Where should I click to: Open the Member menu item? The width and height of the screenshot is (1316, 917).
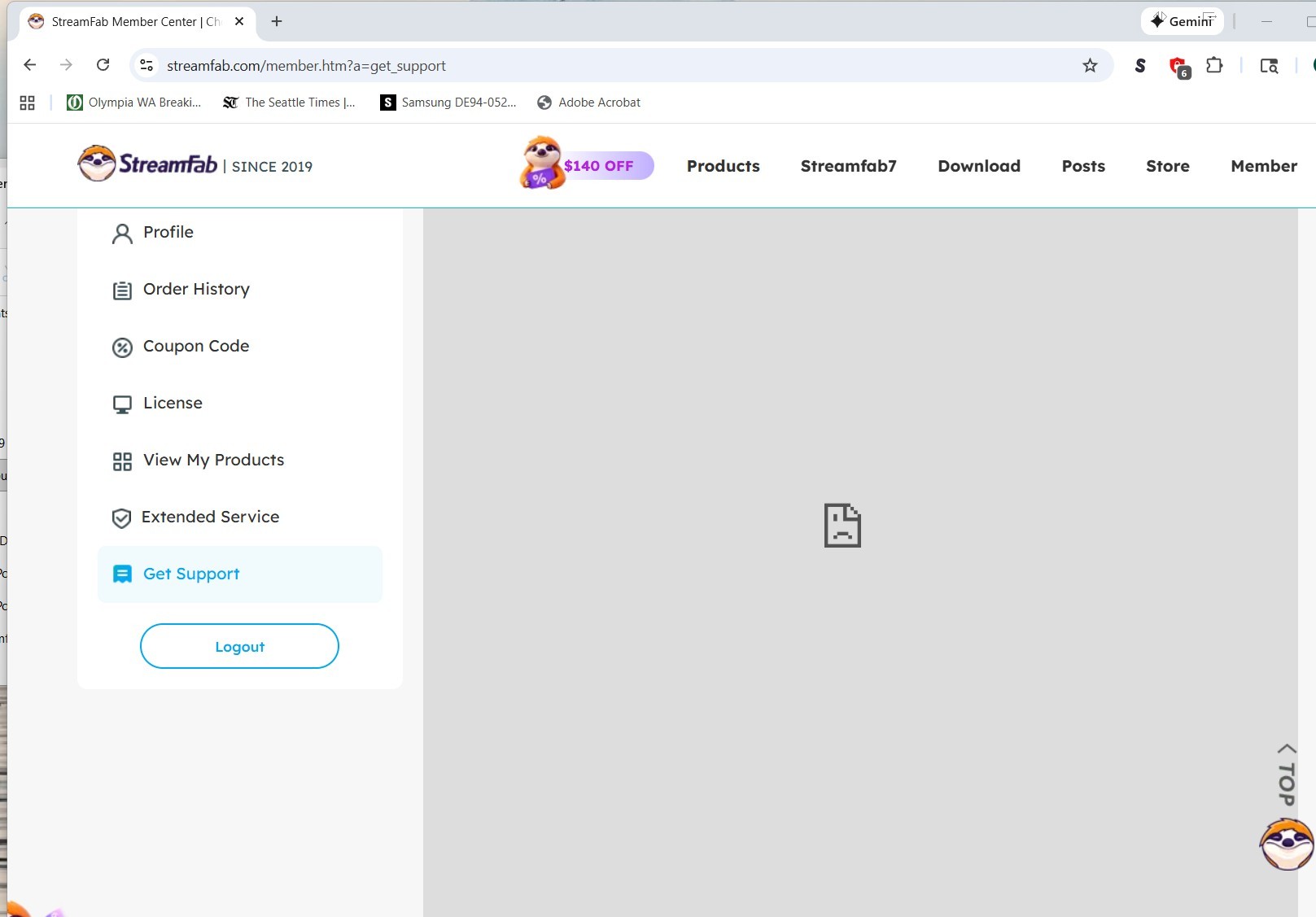tap(1264, 166)
